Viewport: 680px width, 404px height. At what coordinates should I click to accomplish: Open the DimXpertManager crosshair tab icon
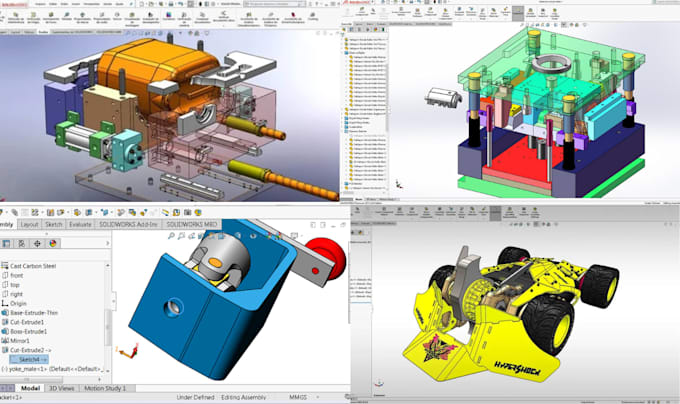tap(37, 244)
